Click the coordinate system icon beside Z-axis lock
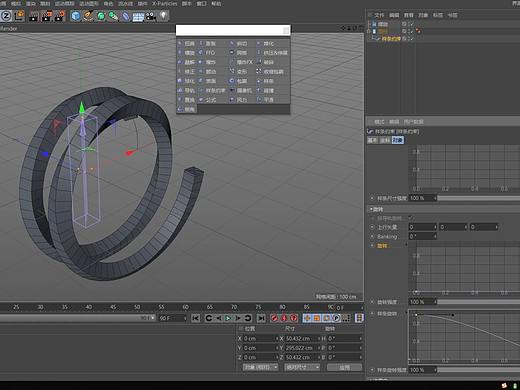 point(19,16)
